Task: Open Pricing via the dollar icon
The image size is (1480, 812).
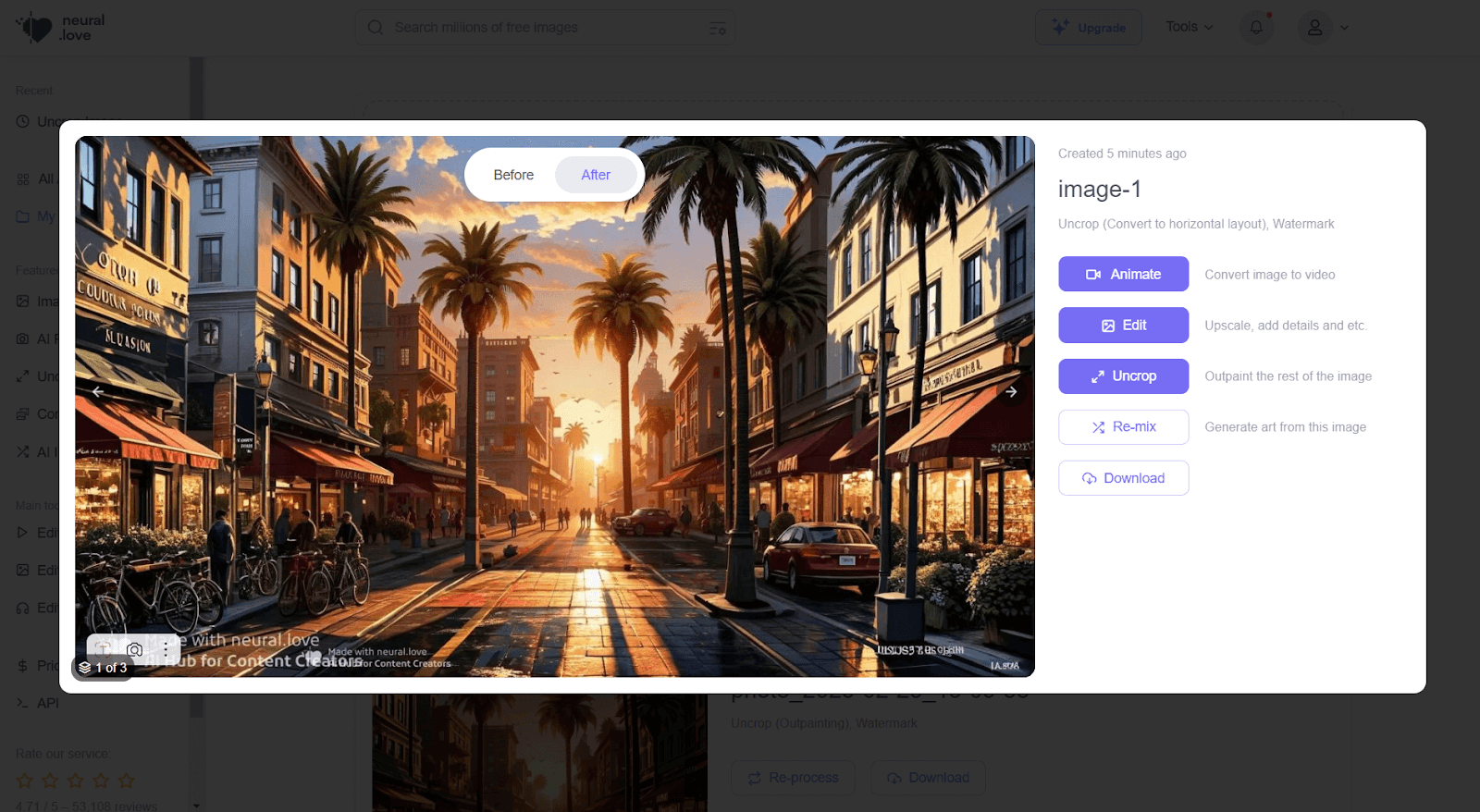Action: [x=23, y=665]
